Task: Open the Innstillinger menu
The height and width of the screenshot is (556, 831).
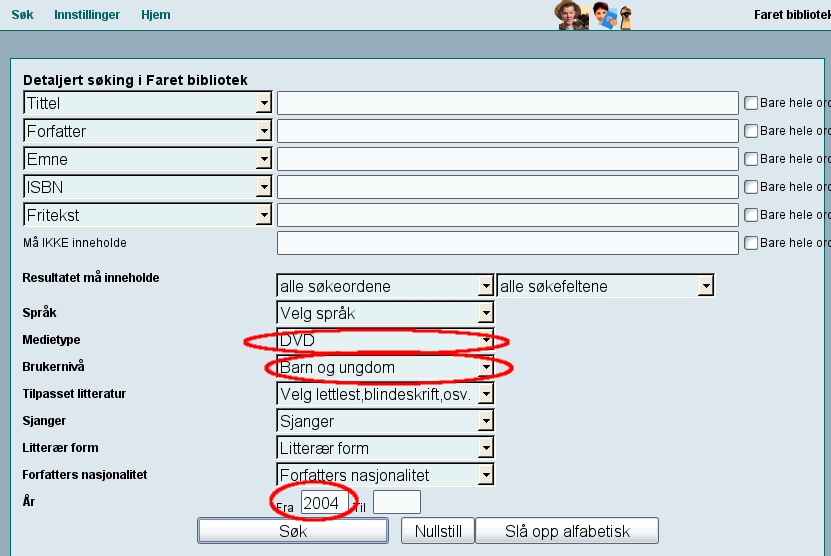Action: pyautogui.click(x=87, y=15)
